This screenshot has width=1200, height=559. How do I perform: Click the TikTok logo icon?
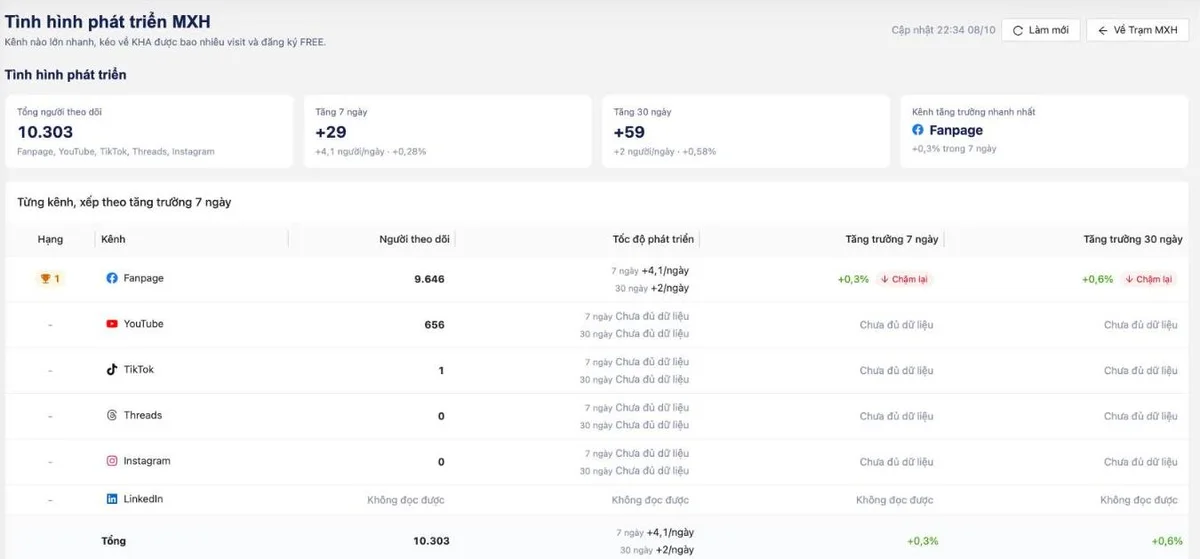tap(112, 370)
